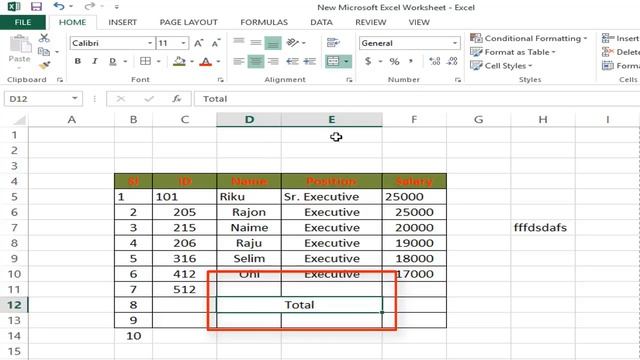The height and width of the screenshot is (360, 640).
Task: Toggle Wrap Text icon
Action: (333, 42)
